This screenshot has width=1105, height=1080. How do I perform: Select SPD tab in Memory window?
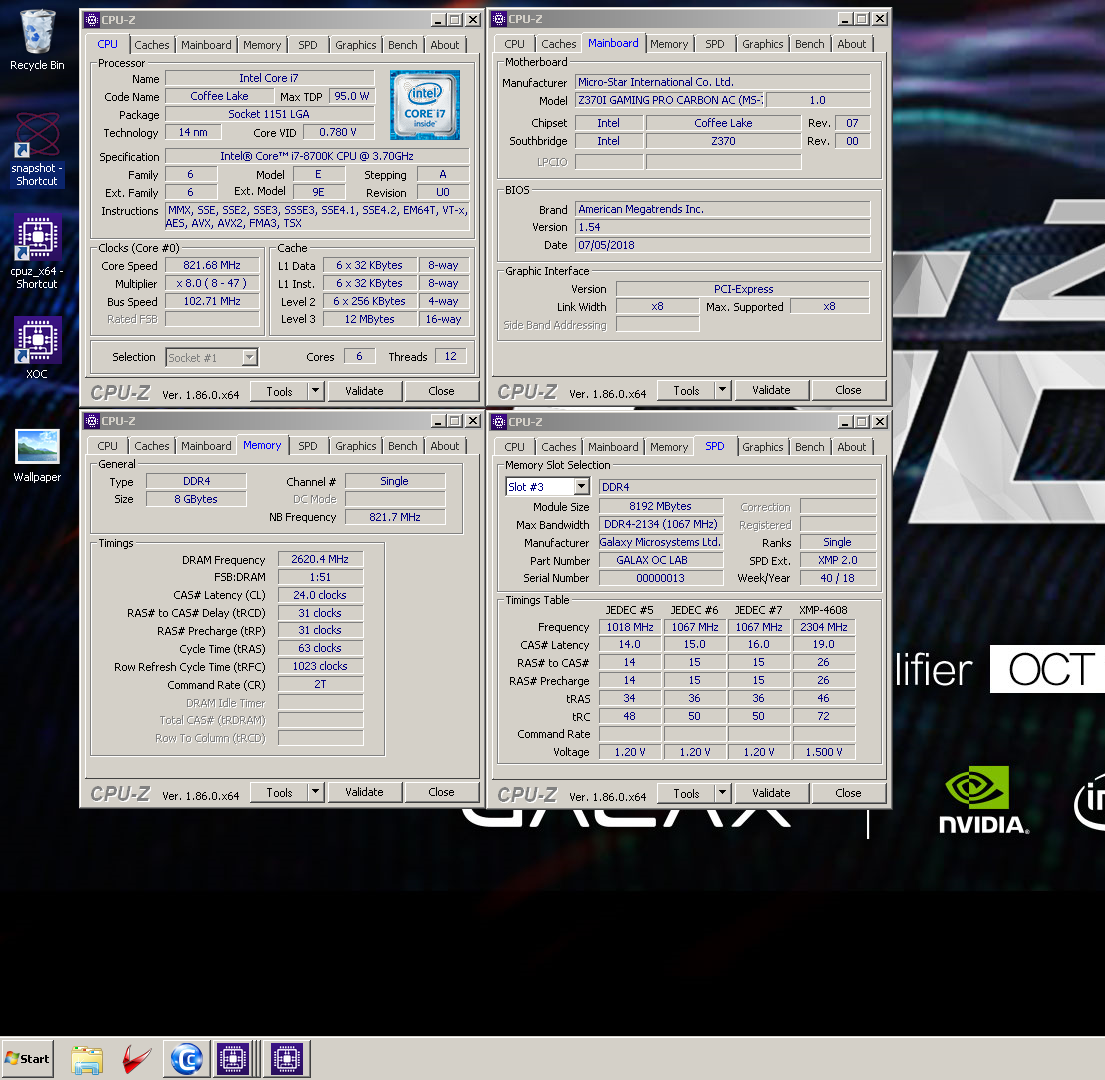(x=308, y=446)
